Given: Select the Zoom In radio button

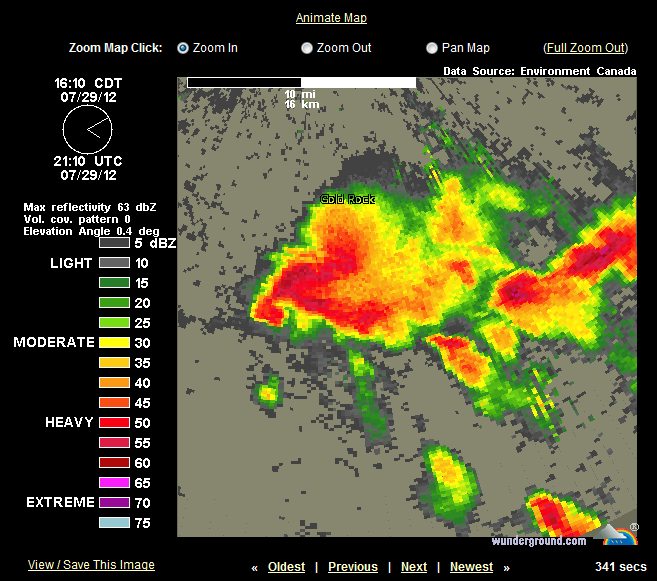Looking at the screenshot, I should tap(183, 48).
